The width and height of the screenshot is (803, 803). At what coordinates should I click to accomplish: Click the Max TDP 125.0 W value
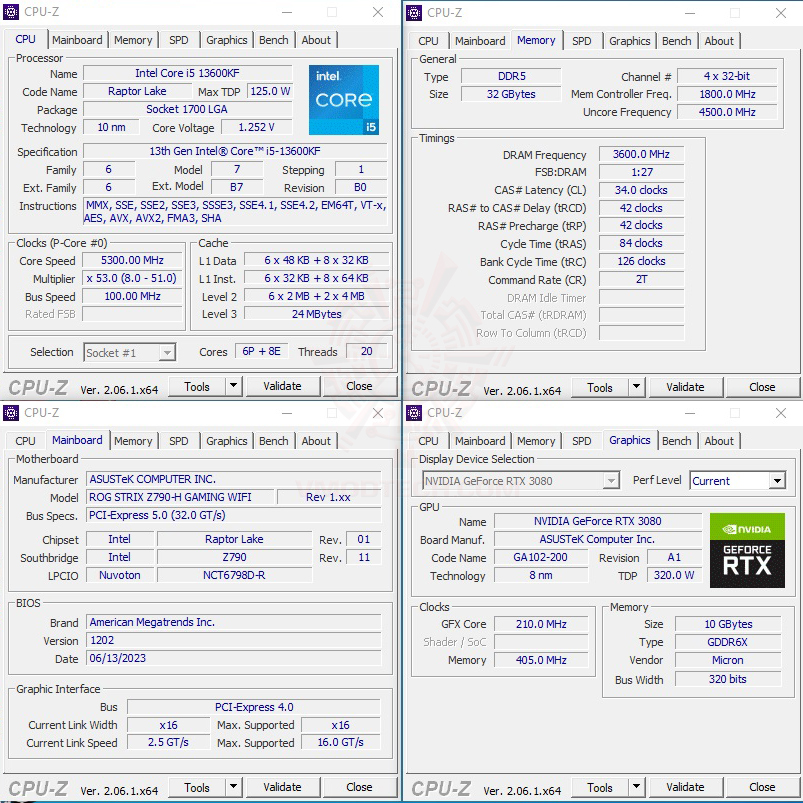[x=270, y=91]
